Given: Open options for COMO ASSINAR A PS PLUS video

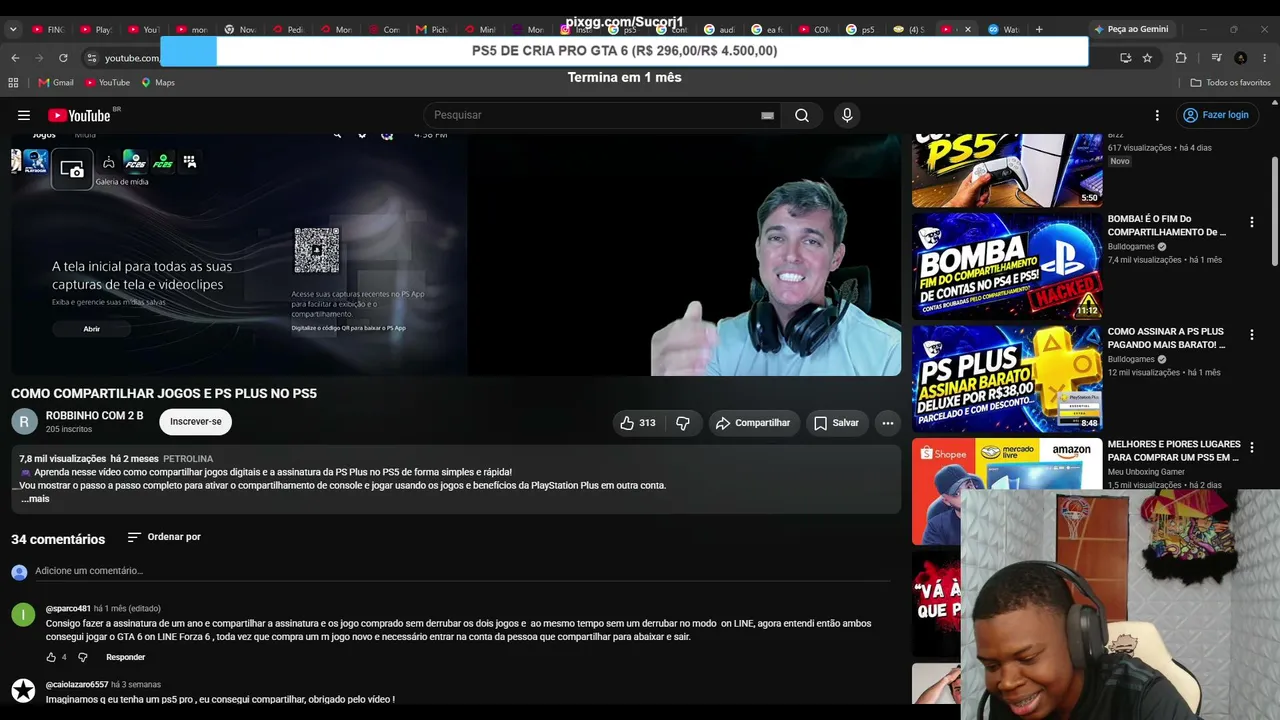Looking at the screenshot, I should coord(1251,335).
